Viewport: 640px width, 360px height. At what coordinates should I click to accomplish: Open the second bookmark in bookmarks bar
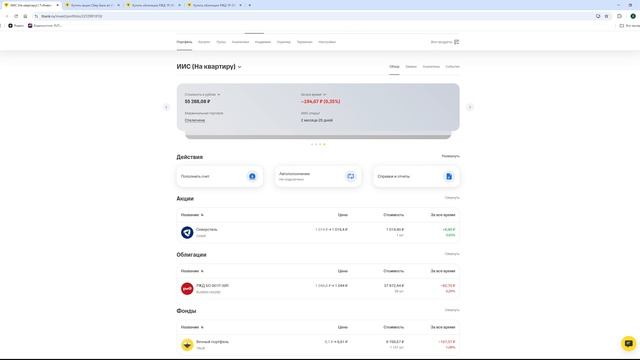point(44,25)
